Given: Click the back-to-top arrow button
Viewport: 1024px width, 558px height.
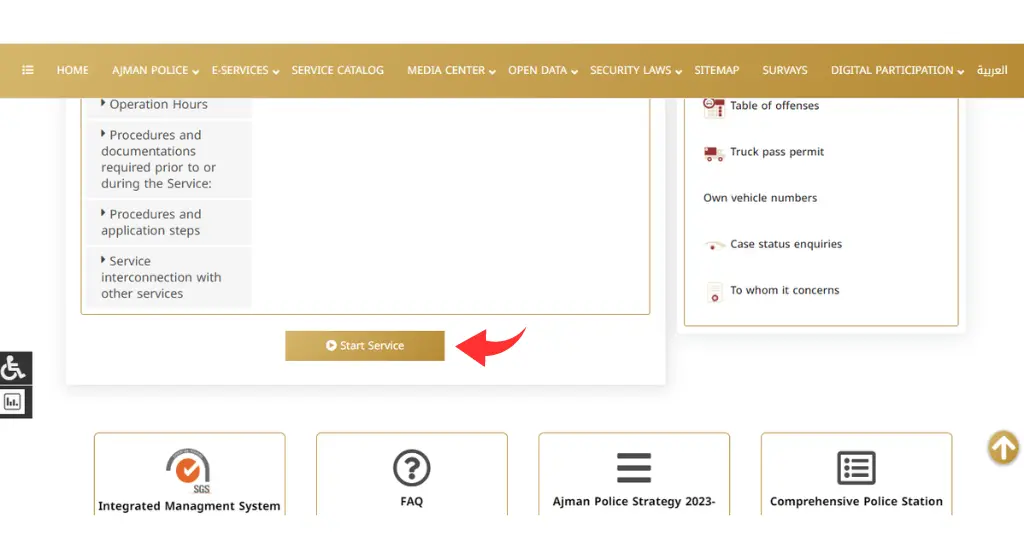Looking at the screenshot, I should tap(1003, 448).
